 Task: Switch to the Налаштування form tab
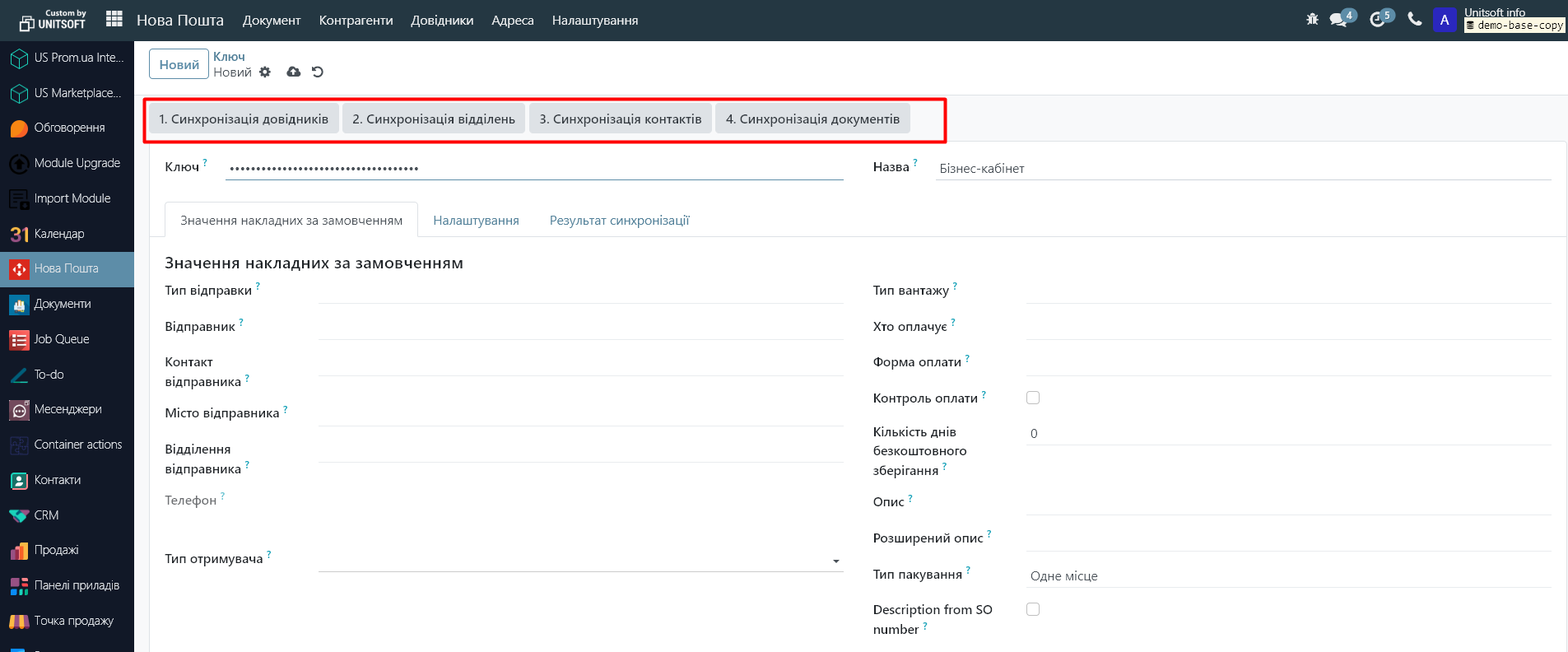(x=476, y=221)
